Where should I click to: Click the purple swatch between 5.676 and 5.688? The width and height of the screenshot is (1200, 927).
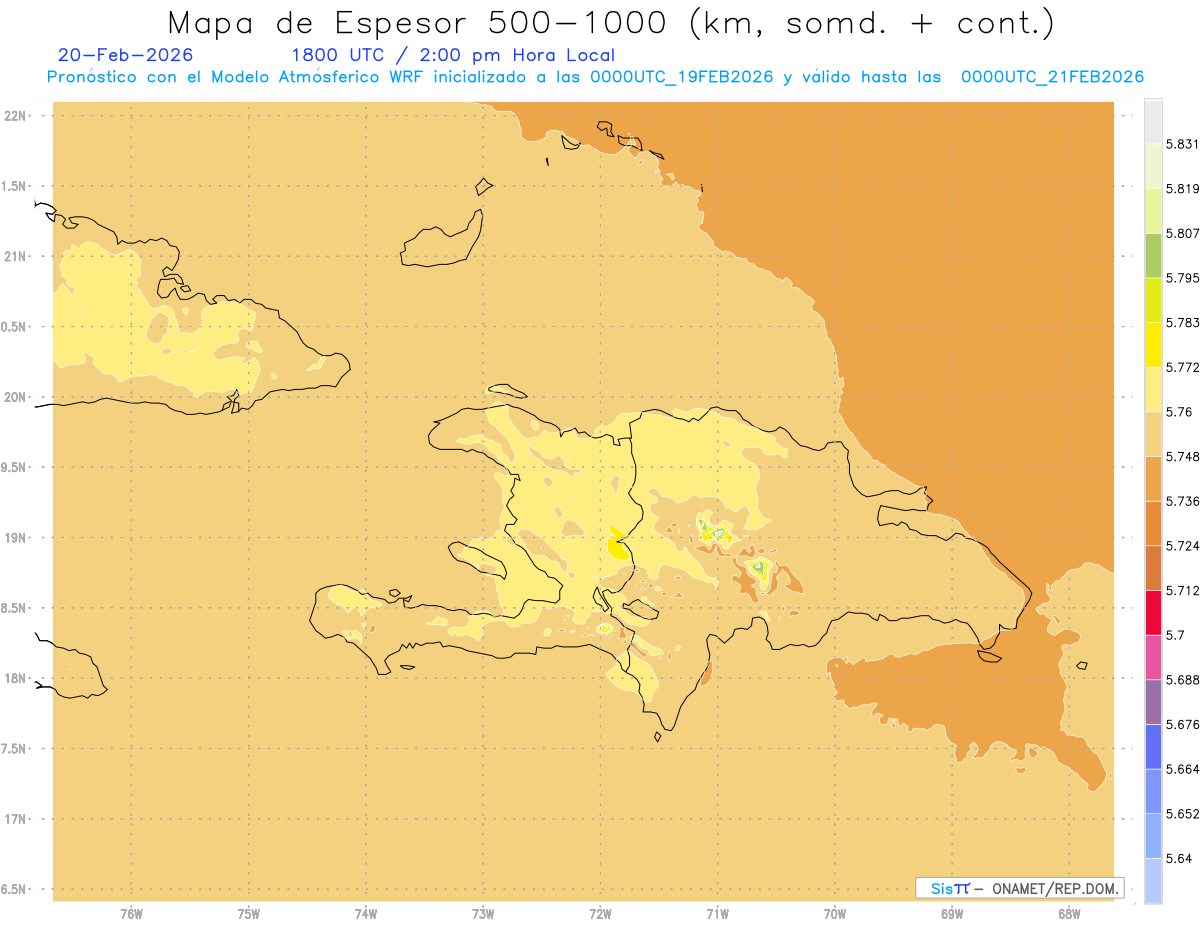(x=1153, y=702)
